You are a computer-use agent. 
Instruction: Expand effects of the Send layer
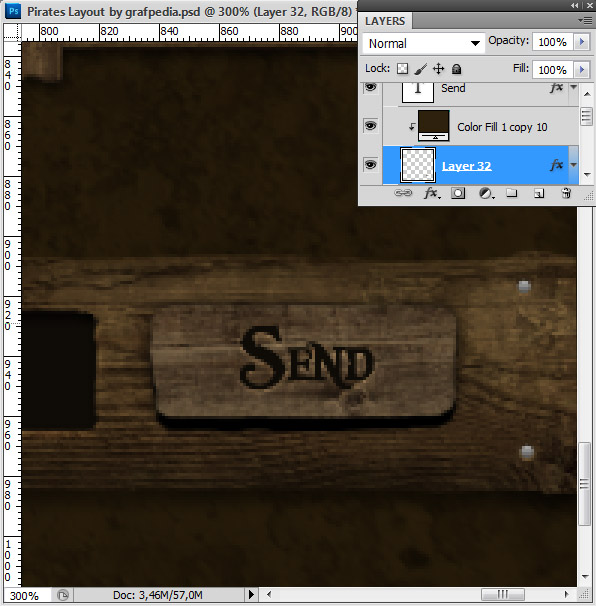pyautogui.click(x=574, y=87)
